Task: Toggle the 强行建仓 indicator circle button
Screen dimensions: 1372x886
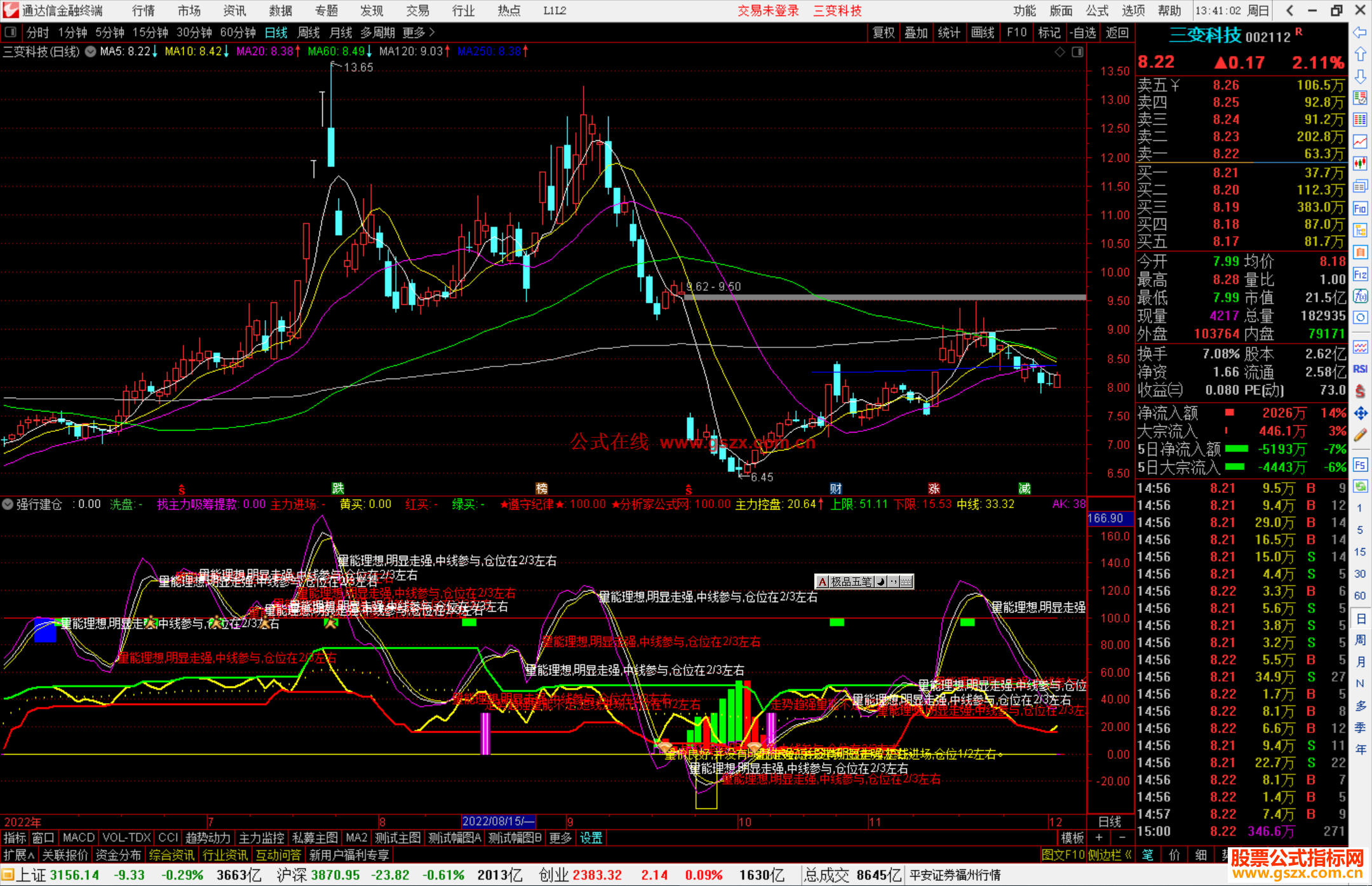Action: click(x=8, y=504)
